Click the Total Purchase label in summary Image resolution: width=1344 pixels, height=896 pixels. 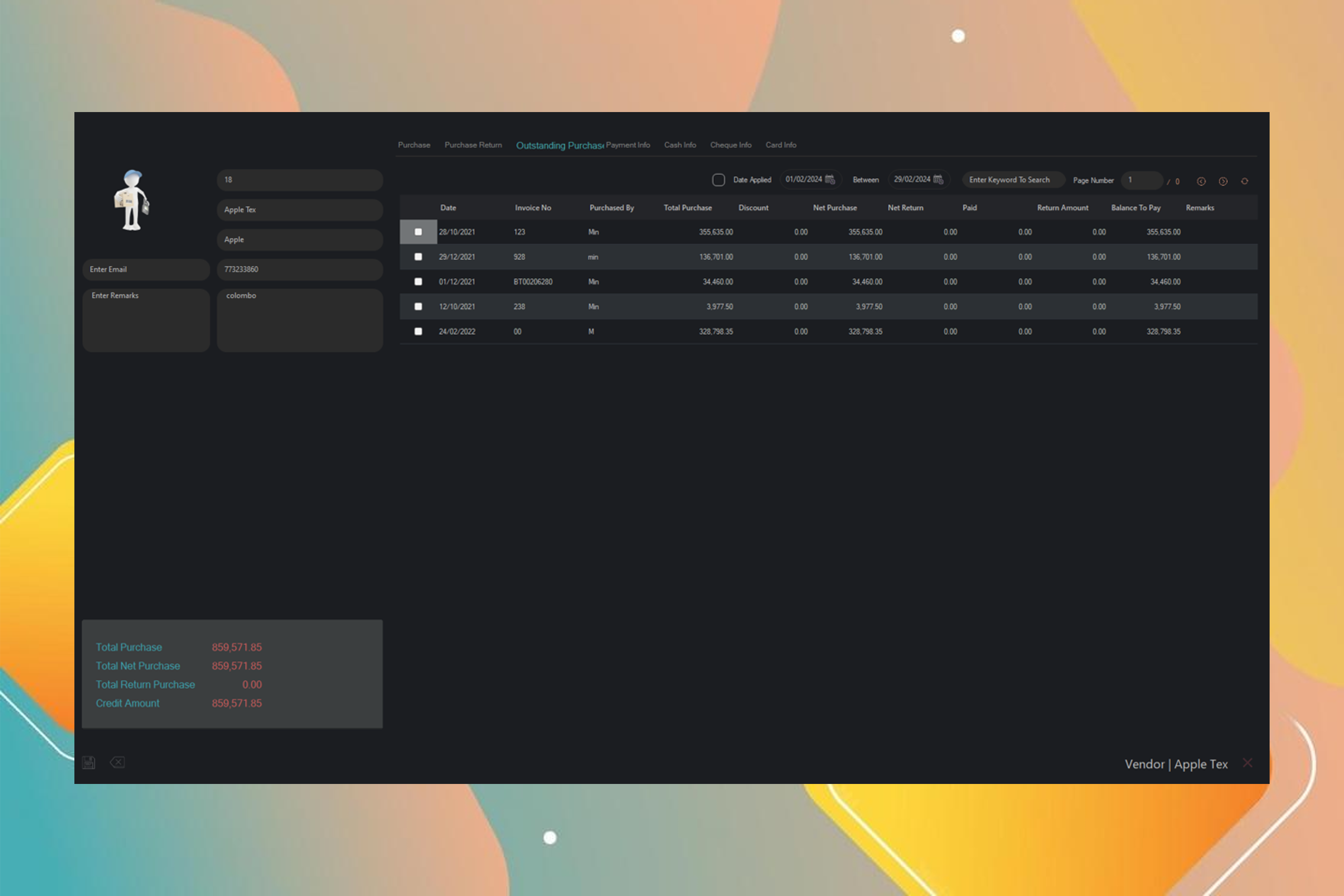(x=129, y=647)
